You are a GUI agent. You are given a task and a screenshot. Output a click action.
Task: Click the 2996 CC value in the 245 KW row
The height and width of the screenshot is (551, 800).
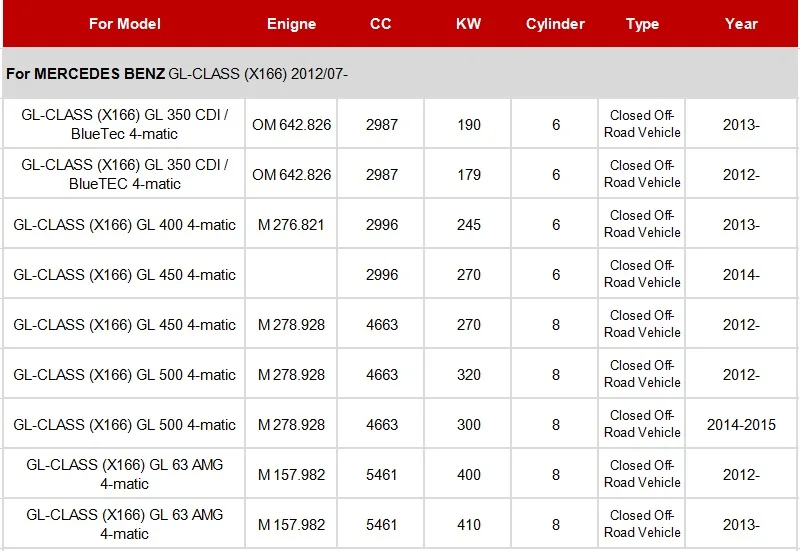click(382, 224)
